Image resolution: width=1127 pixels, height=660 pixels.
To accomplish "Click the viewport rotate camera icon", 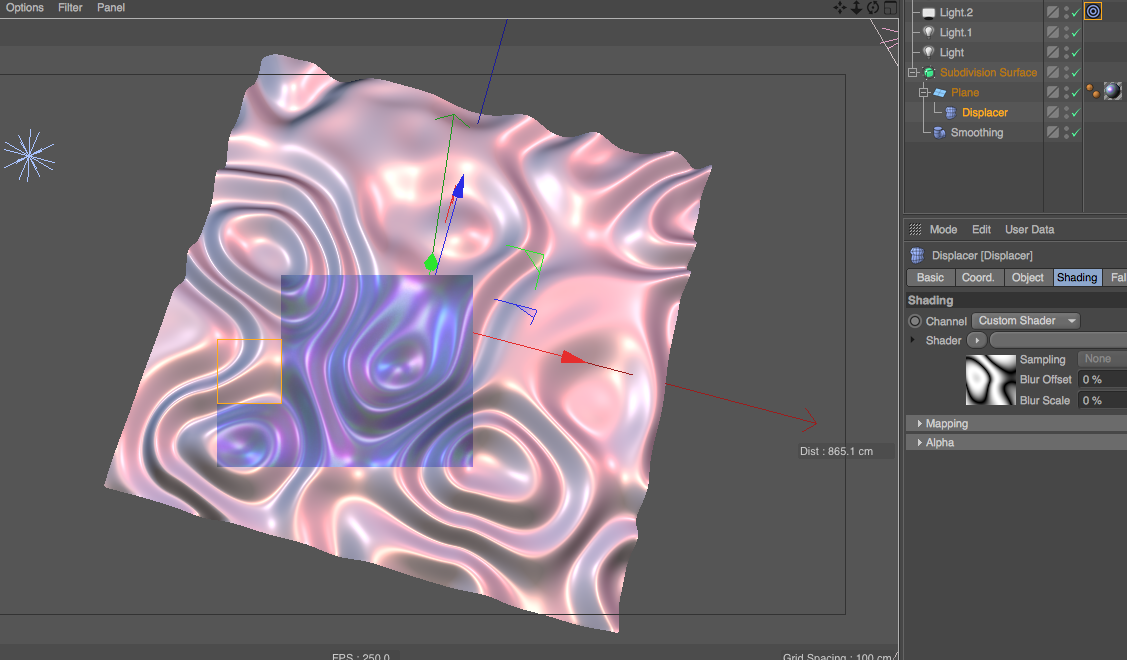I will coord(872,8).
